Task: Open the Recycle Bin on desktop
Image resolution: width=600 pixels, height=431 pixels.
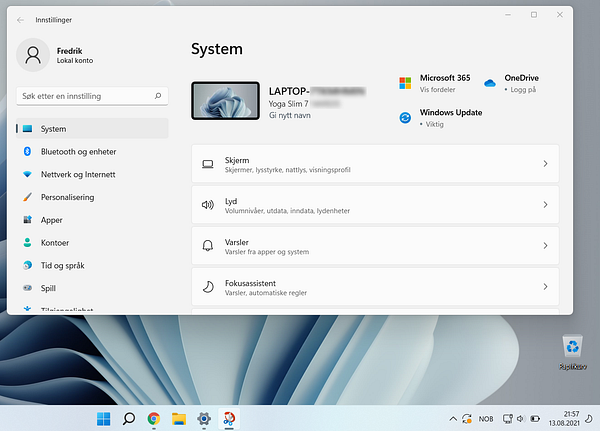Action: [x=573, y=350]
